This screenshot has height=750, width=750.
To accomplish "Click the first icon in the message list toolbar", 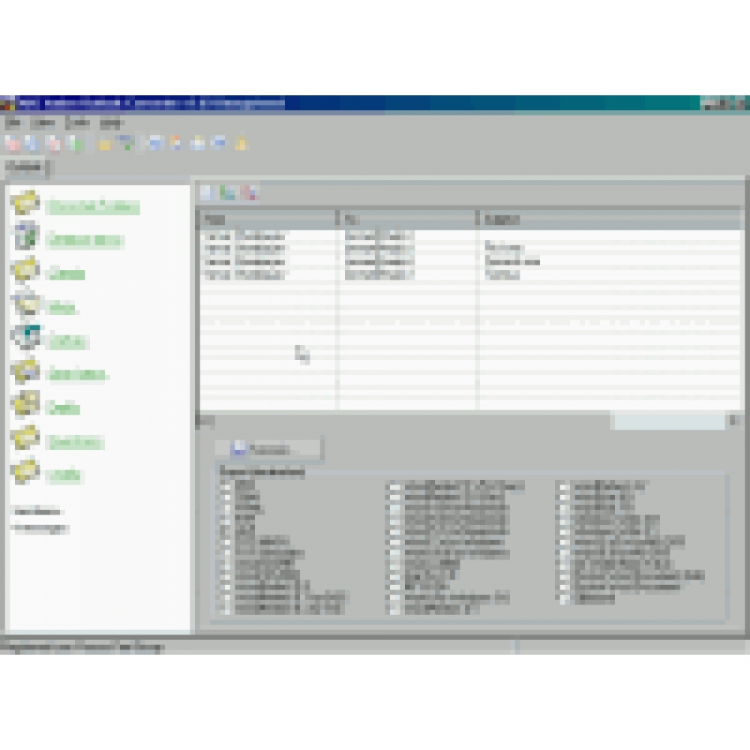I will [x=206, y=192].
